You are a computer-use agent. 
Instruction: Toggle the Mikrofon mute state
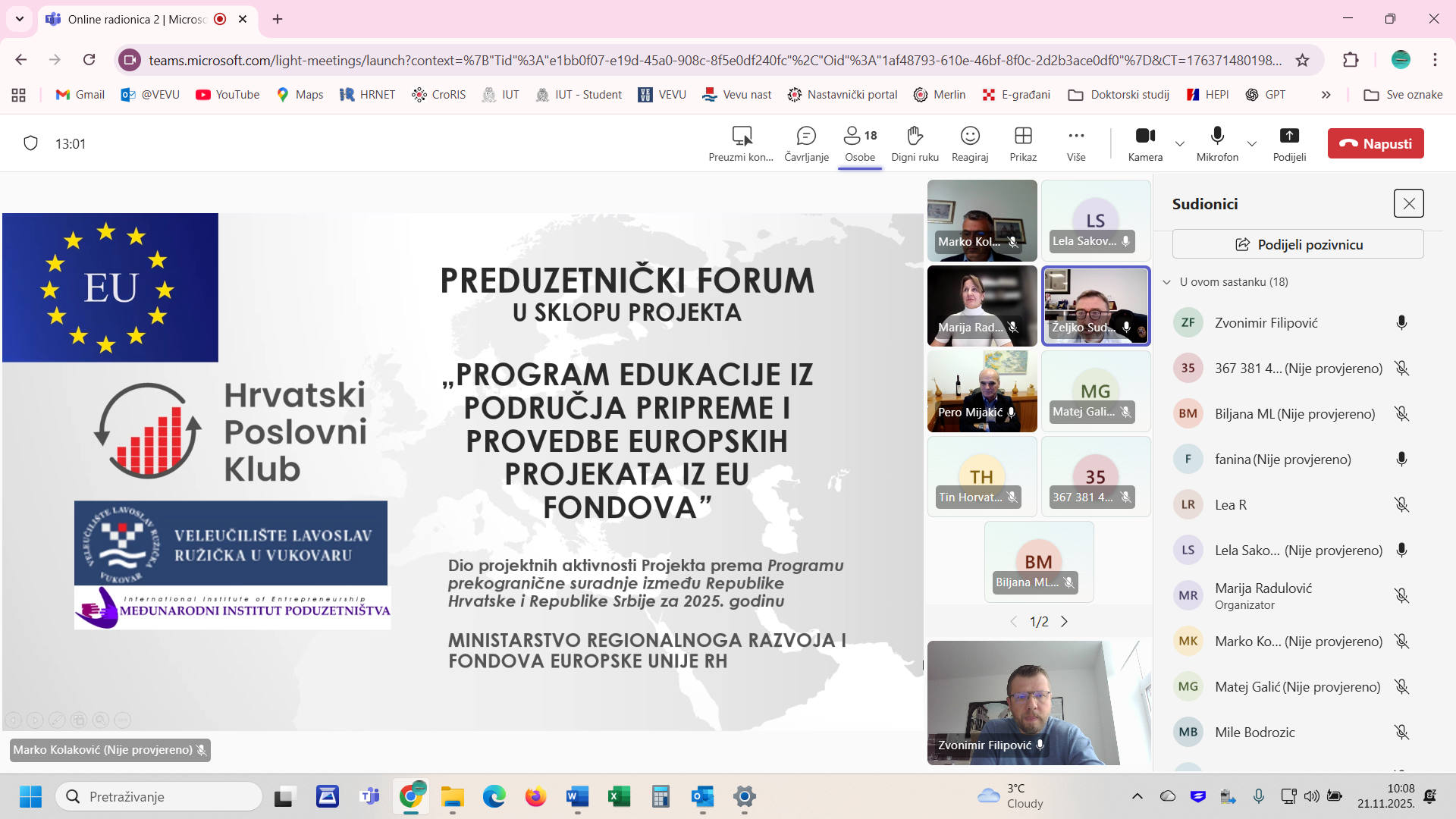[x=1217, y=136]
